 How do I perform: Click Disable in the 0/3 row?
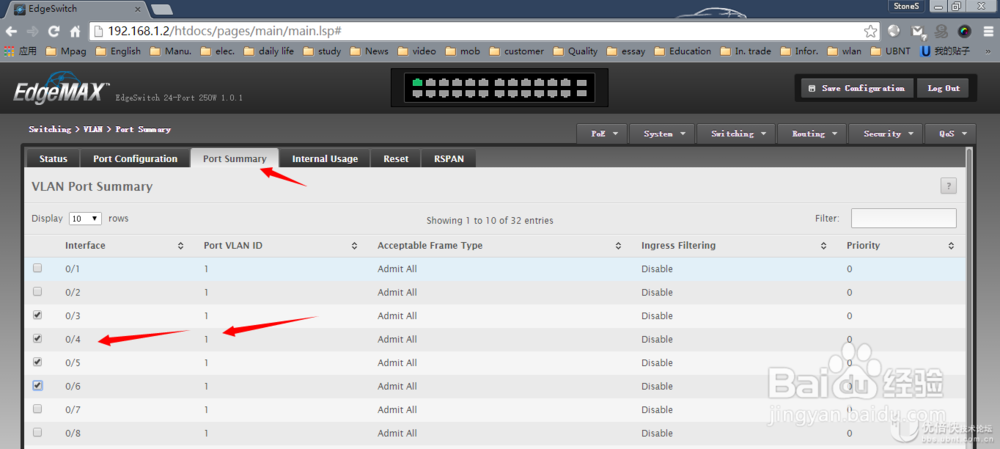pyautogui.click(x=657, y=316)
